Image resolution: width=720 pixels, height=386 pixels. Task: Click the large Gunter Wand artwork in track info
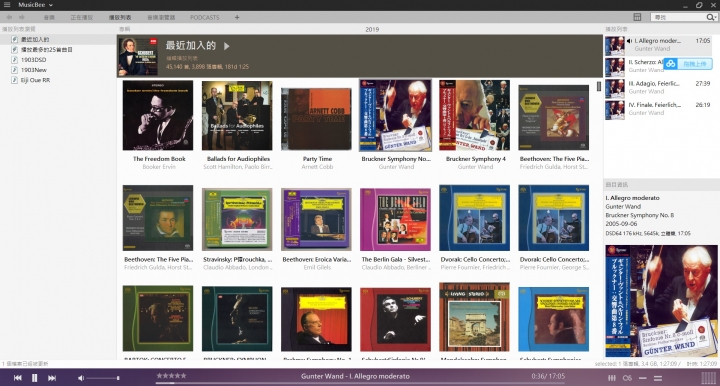[x=661, y=301]
